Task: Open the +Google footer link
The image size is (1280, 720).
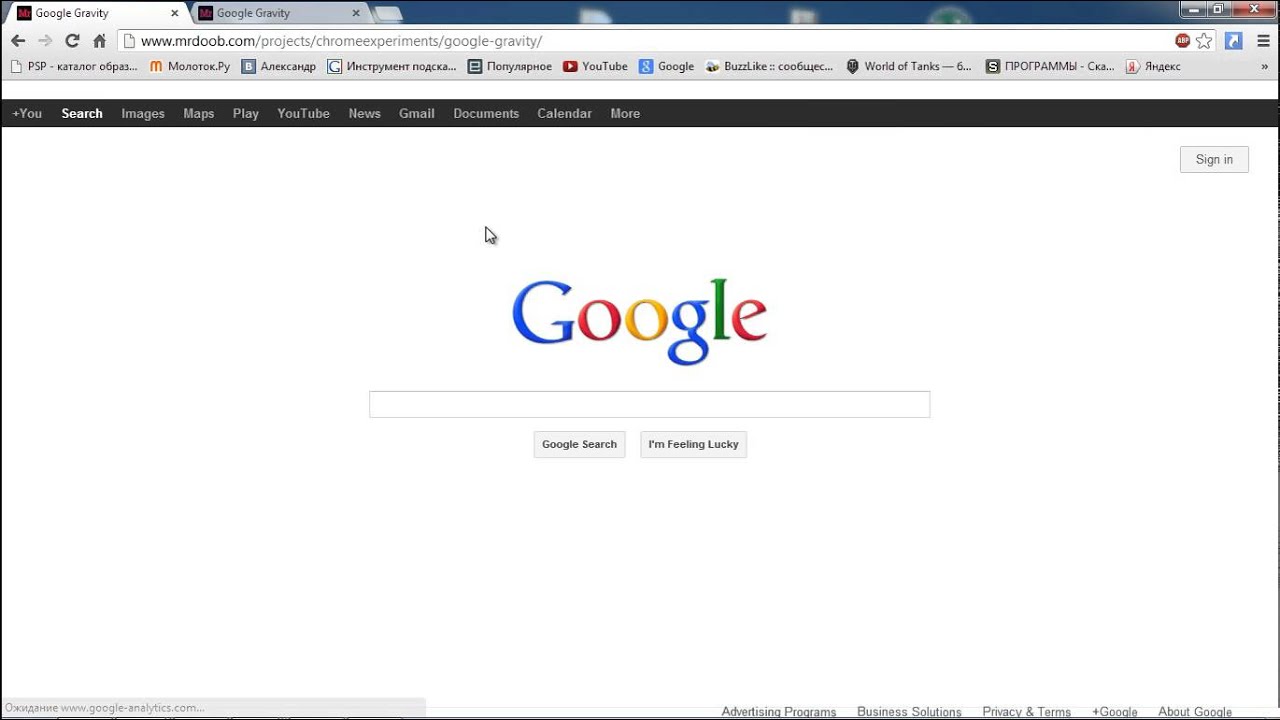Action: (x=1115, y=712)
